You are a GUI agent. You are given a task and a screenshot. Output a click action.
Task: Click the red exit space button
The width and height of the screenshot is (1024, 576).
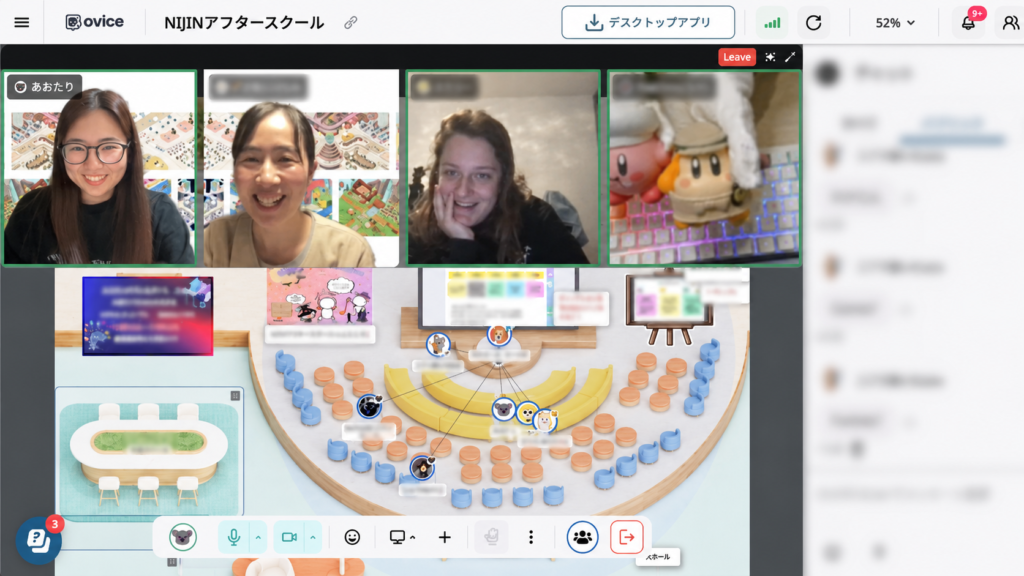coord(627,537)
